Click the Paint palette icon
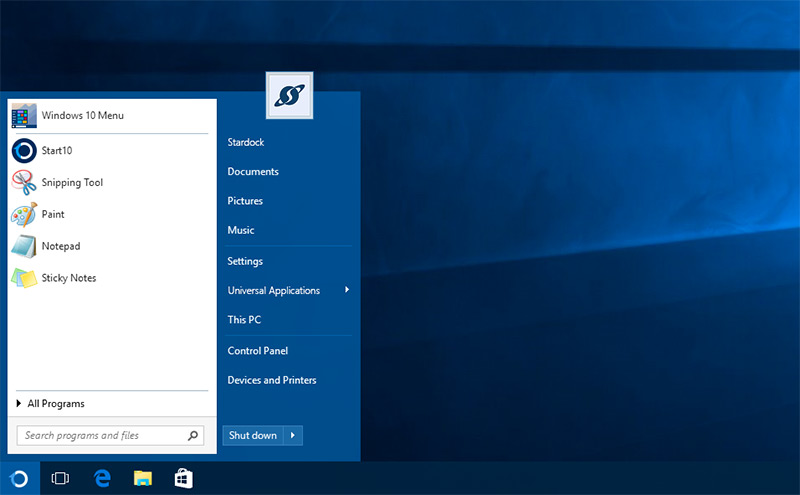This screenshot has width=800, height=495. (x=24, y=214)
